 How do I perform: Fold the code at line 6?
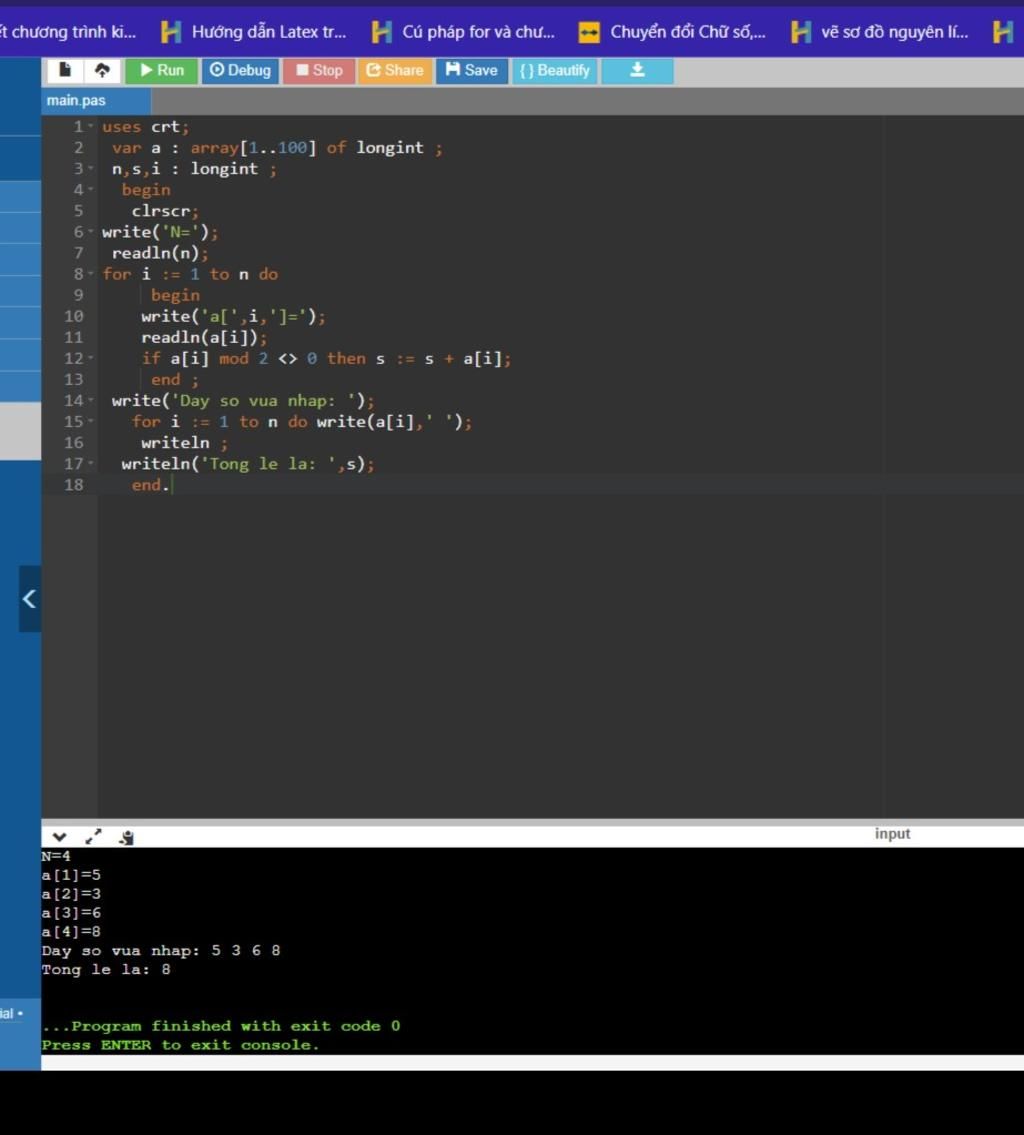pos(91,232)
